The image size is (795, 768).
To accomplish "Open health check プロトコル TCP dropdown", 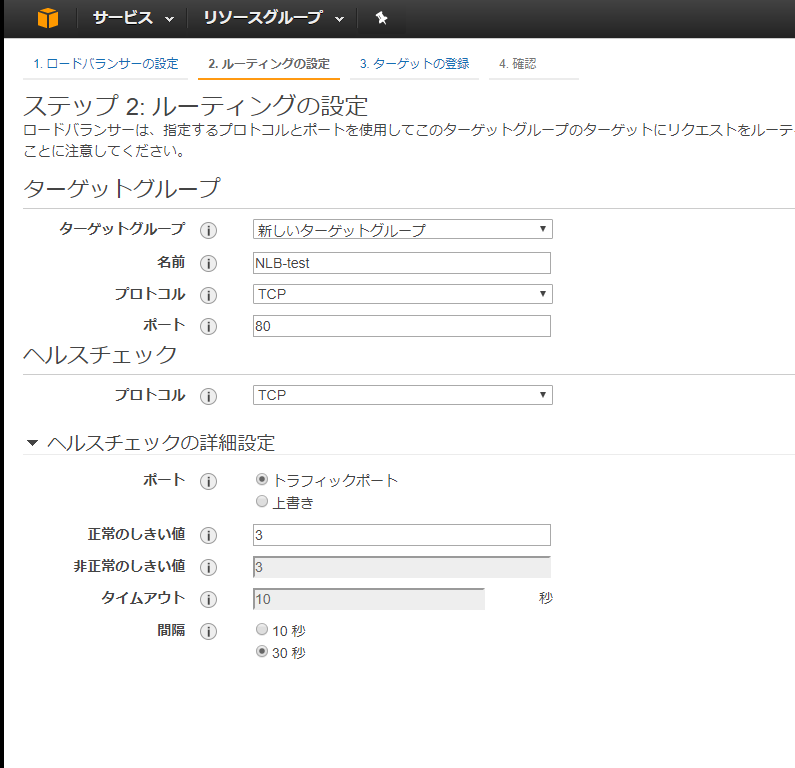I will [403, 395].
